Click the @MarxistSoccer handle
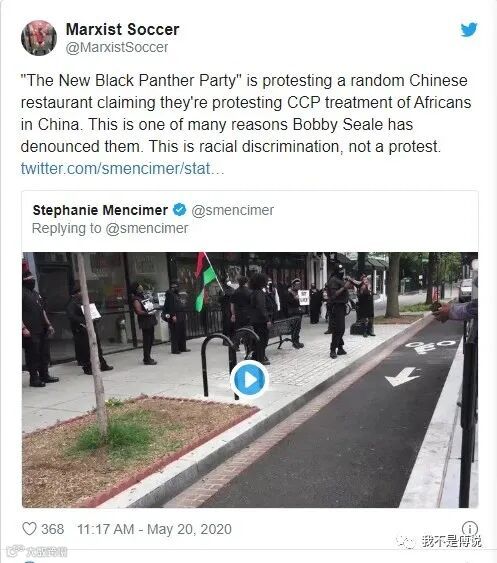Screen dimensions: 497x563 click(117, 47)
